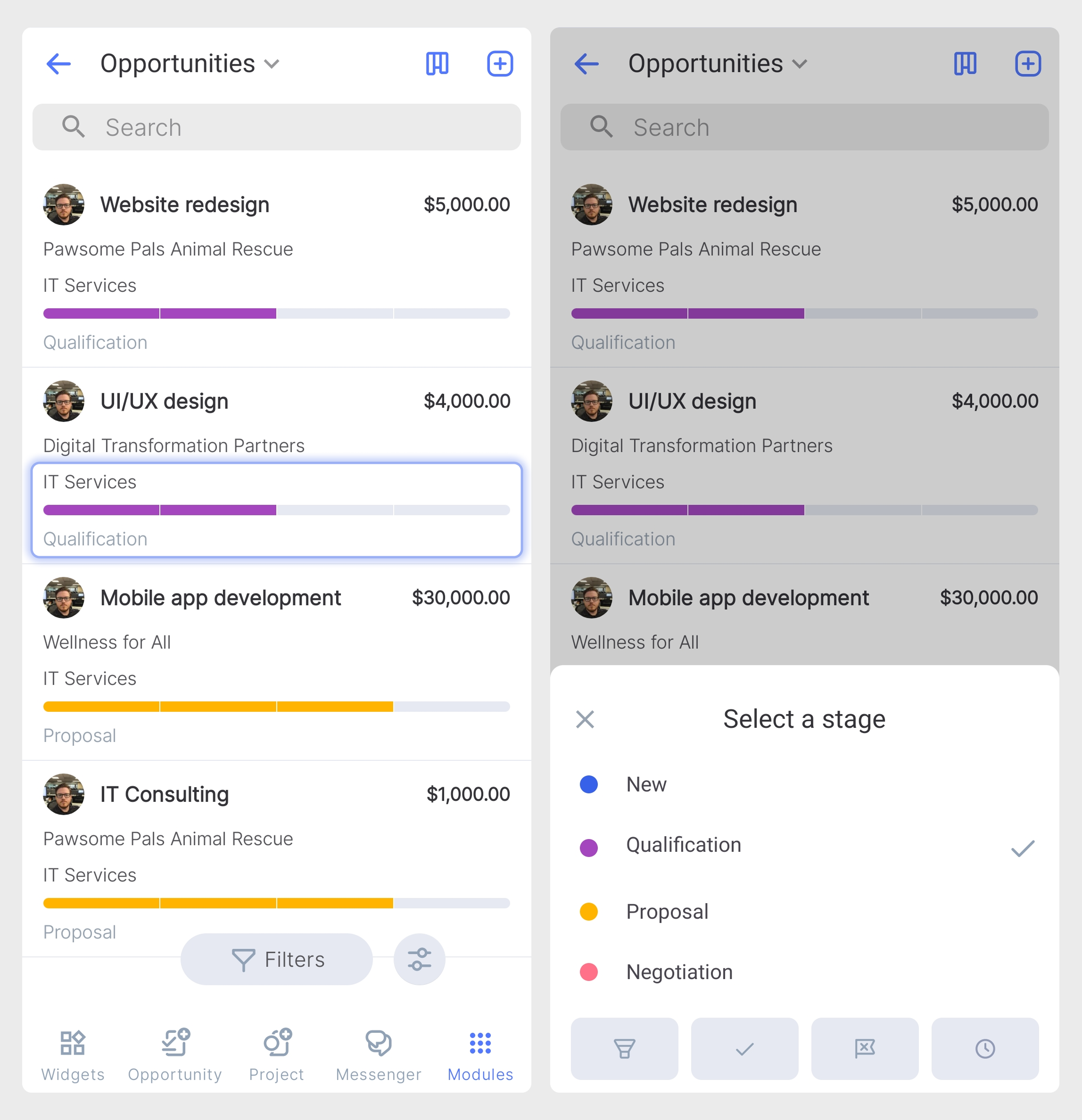Close the Select a stage sheet

coord(585,719)
